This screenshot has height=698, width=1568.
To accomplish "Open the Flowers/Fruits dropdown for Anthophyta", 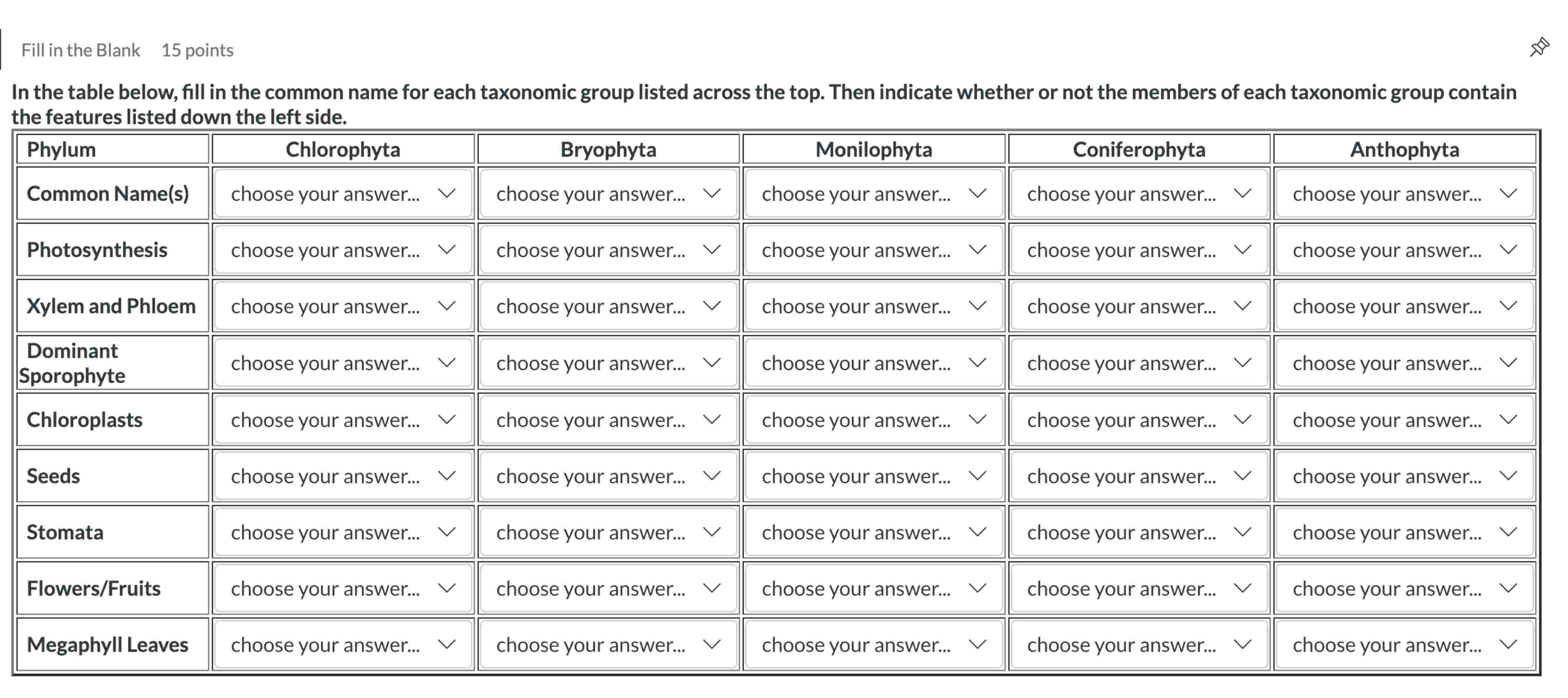I will [1404, 588].
